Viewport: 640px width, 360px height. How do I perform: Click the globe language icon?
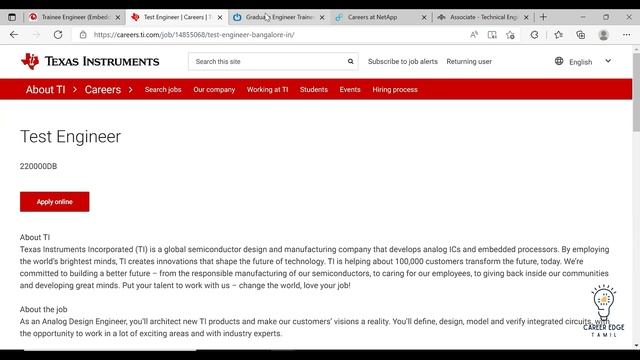559,61
